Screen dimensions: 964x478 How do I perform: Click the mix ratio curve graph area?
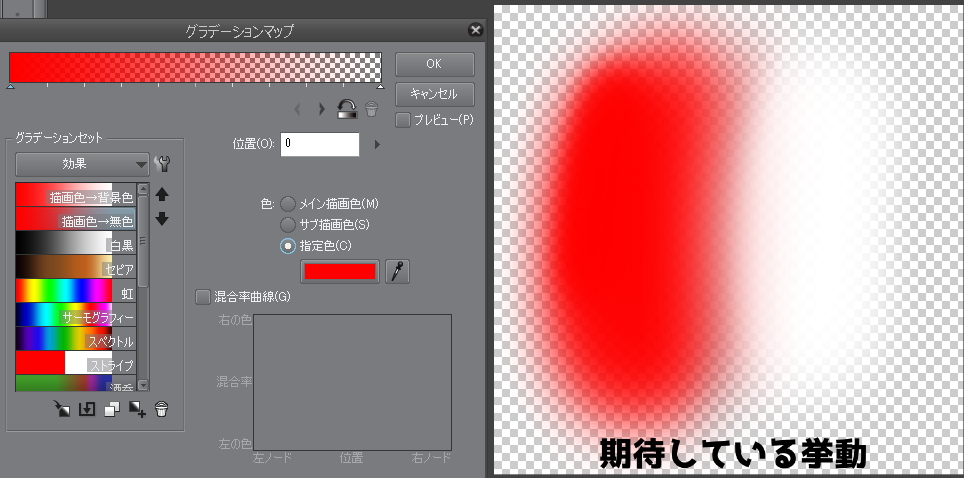tap(353, 382)
